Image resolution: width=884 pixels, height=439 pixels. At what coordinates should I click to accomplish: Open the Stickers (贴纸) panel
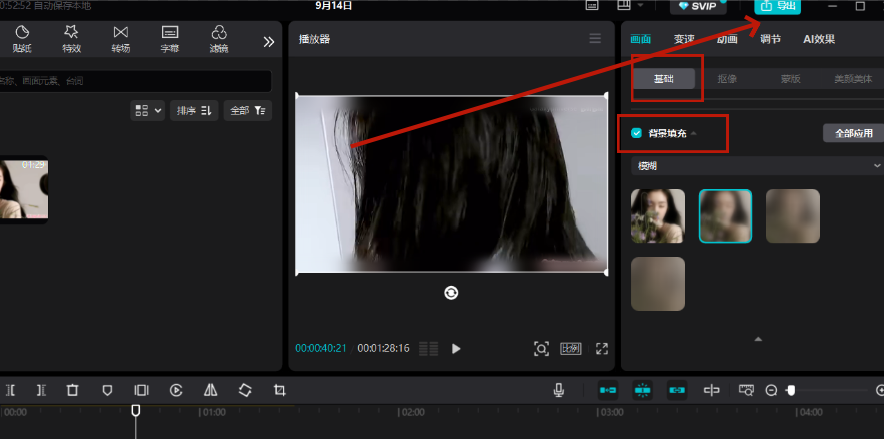point(22,39)
